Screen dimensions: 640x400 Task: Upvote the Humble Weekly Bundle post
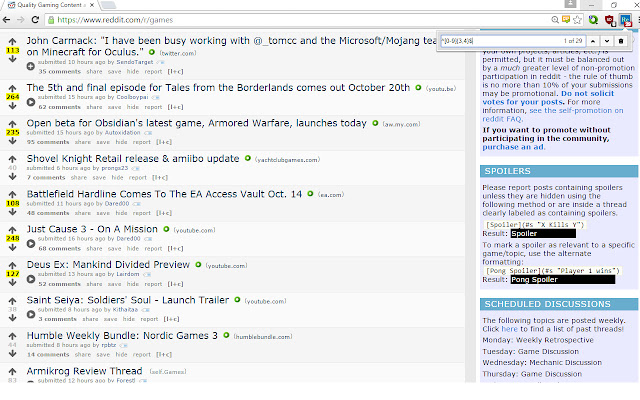(13, 336)
